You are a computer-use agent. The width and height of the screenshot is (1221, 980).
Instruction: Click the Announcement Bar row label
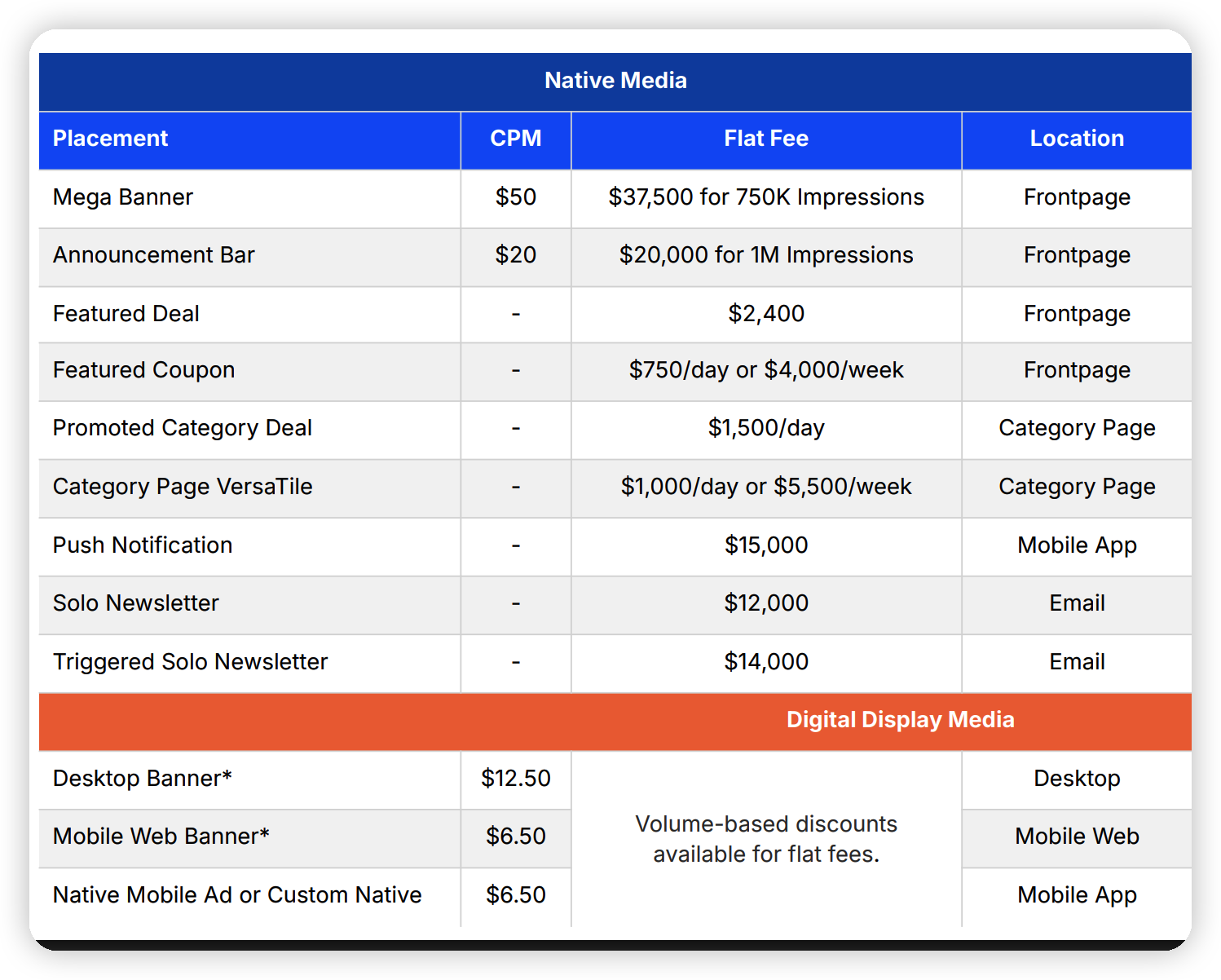[154, 255]
